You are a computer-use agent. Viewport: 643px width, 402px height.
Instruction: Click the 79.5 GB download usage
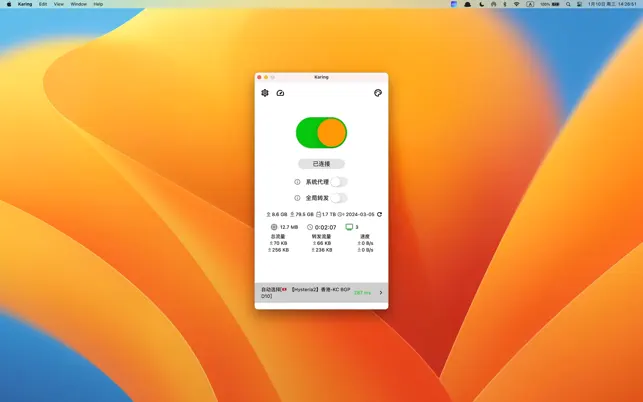click(x=305, y=214)
